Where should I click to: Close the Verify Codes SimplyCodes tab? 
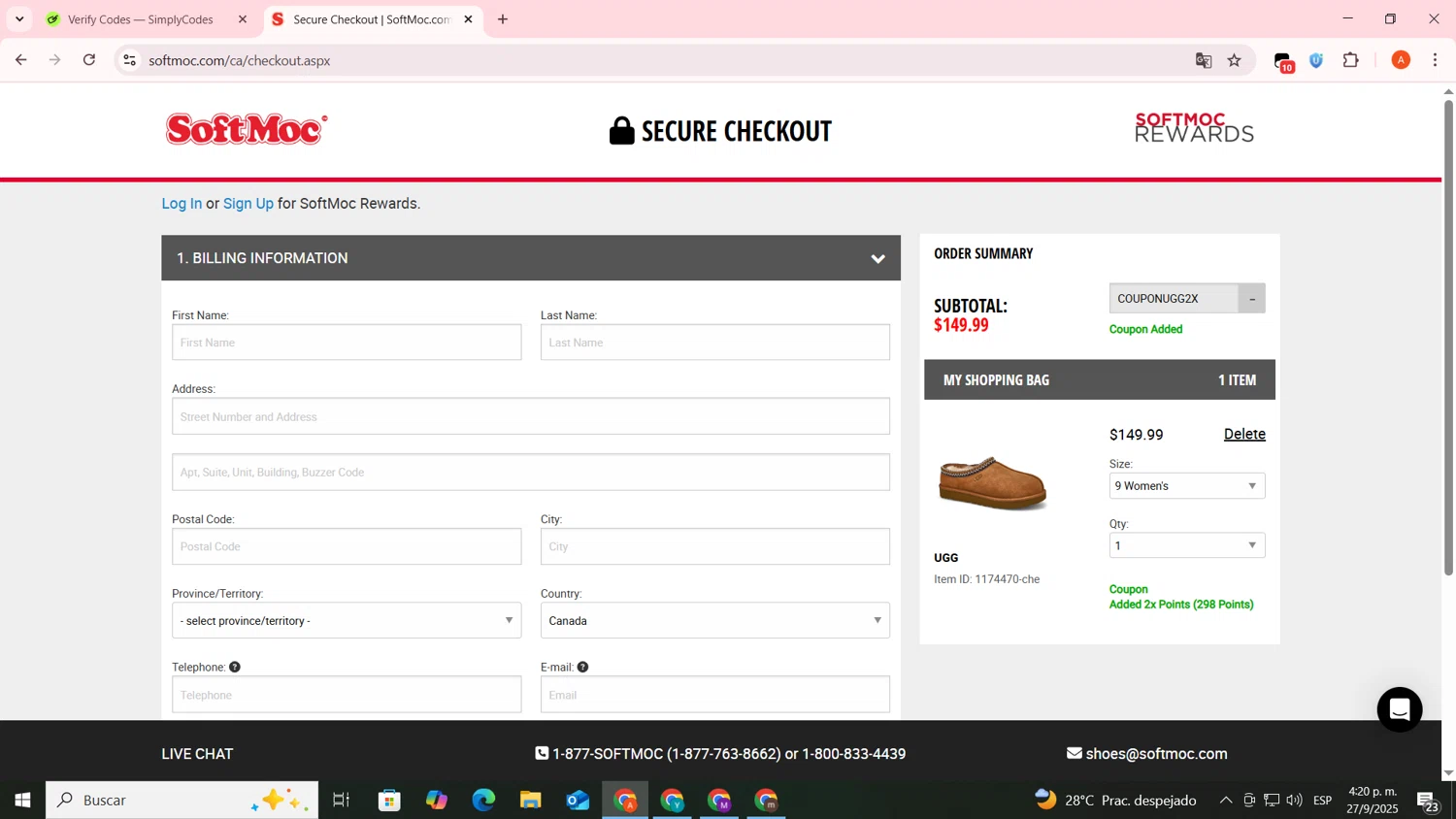243,18
